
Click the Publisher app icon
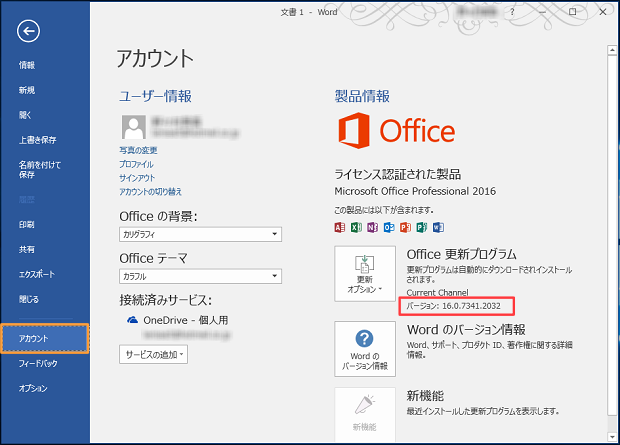(x=422, y=227)
